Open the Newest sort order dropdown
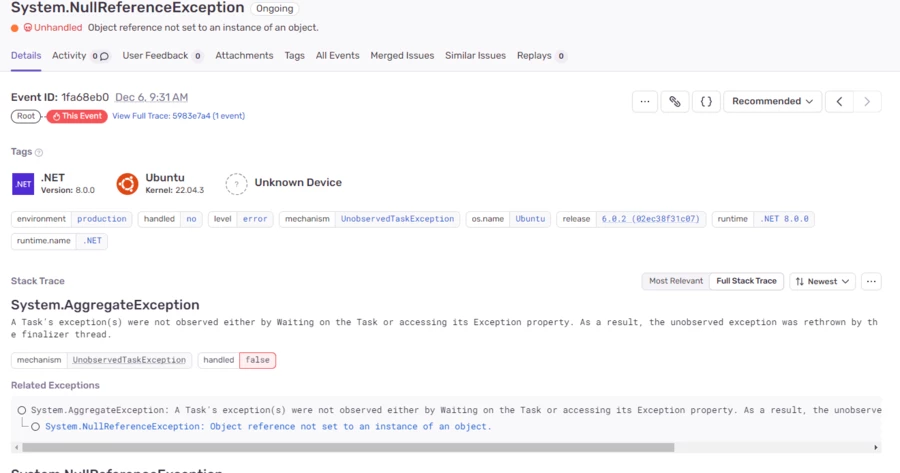Image resolution: width=900 pixels, height=473 pixels. [823, 281]
